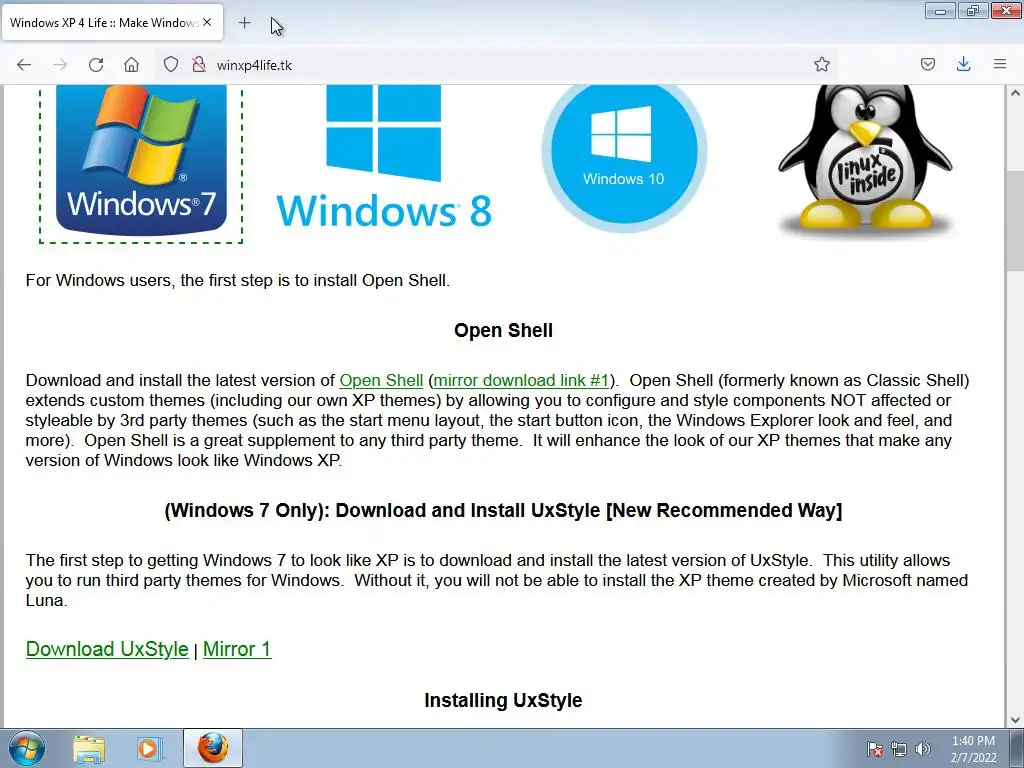This screenshot has height=768, width=1024.
Task: Open a new tab with plus button
Action: pos(244,23)
